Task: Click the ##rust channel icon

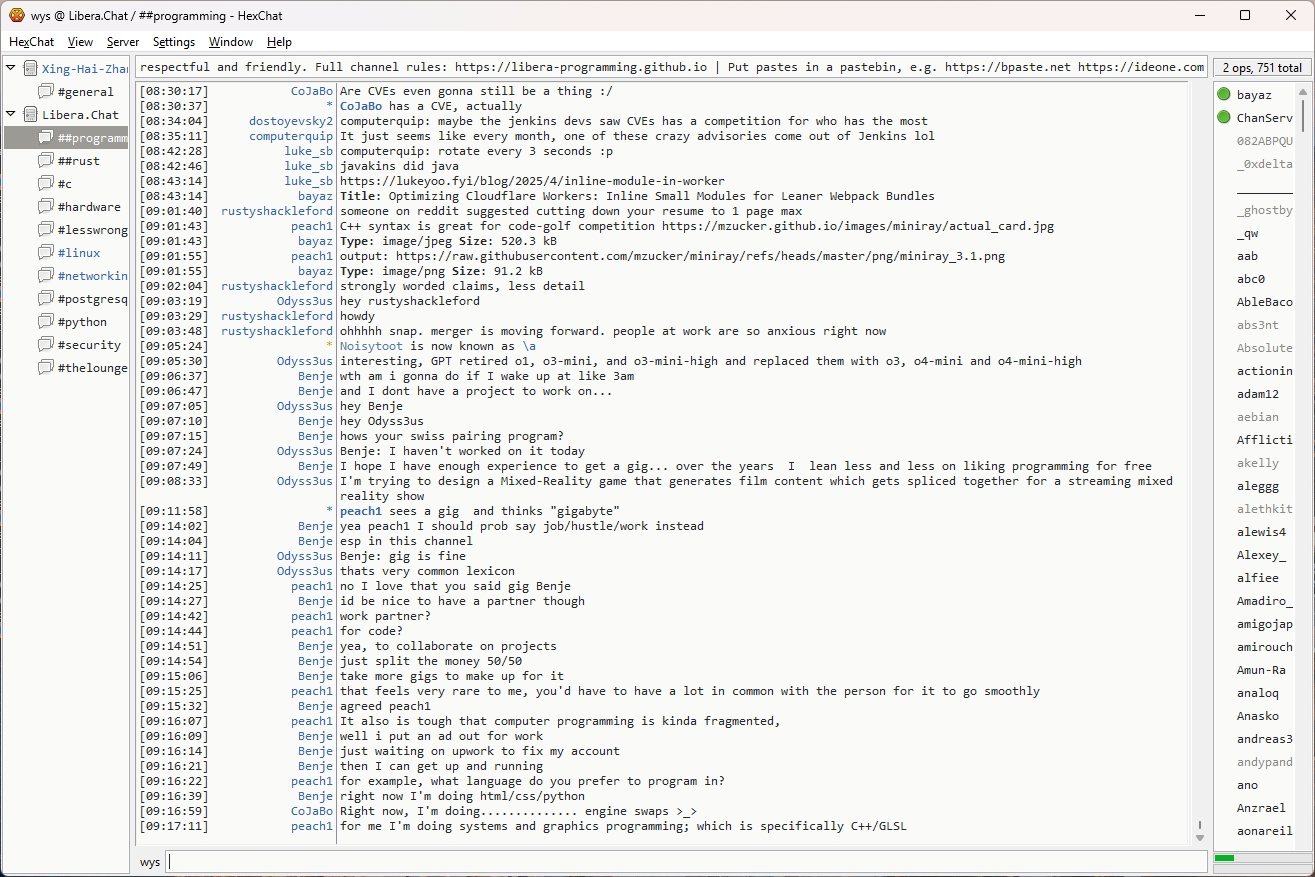Action: coord(46,161)
